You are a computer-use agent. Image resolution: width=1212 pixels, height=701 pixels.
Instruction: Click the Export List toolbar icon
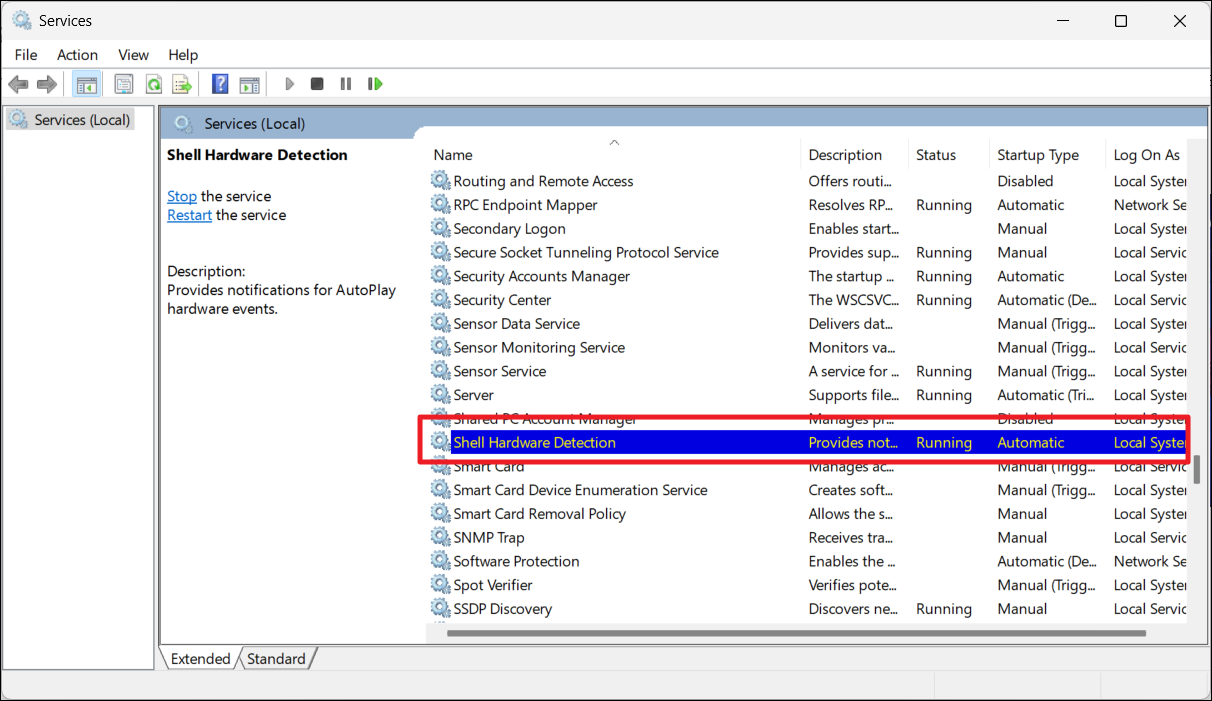[x=182, y=84]
